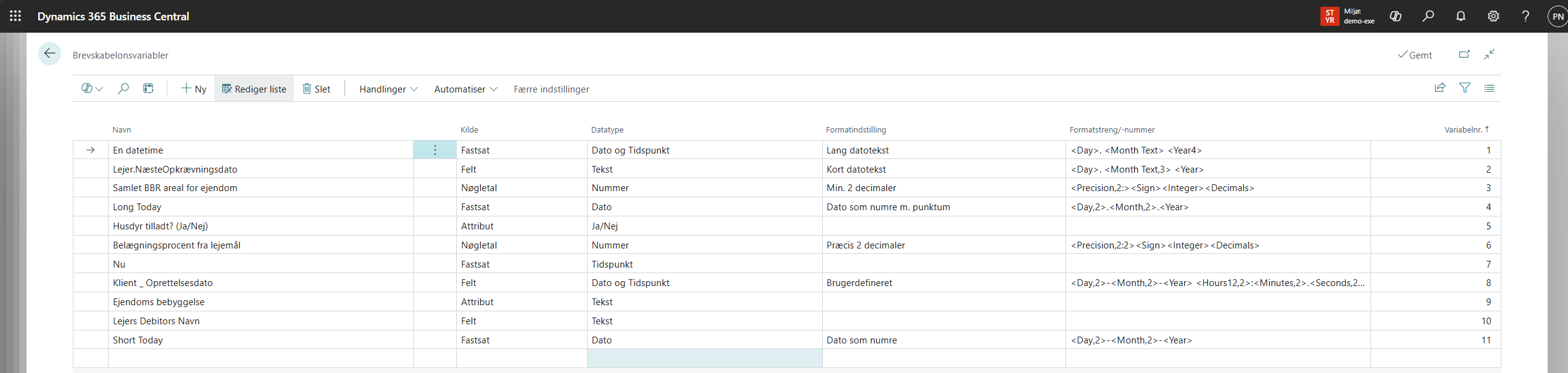
Task: Click the back arrow button
Action: (49, 54)
